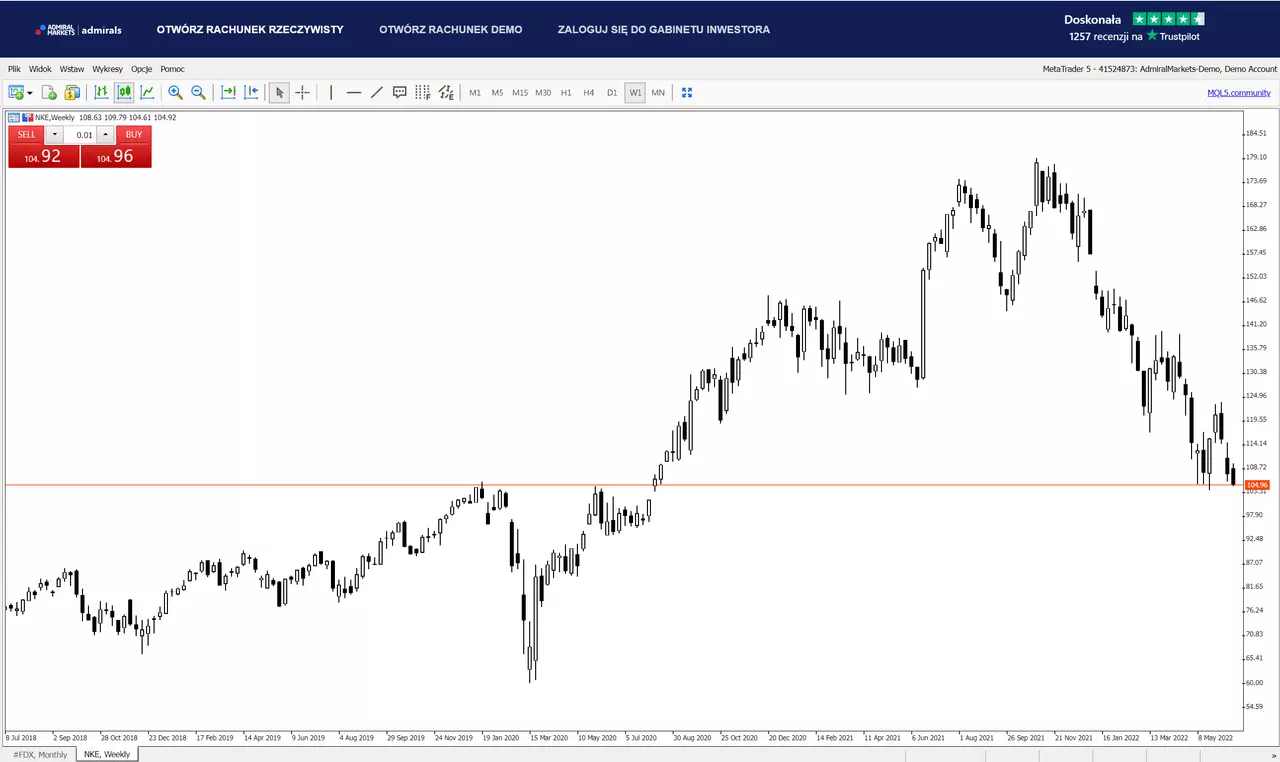Switch to line chart view

click(x=147, y=92)
